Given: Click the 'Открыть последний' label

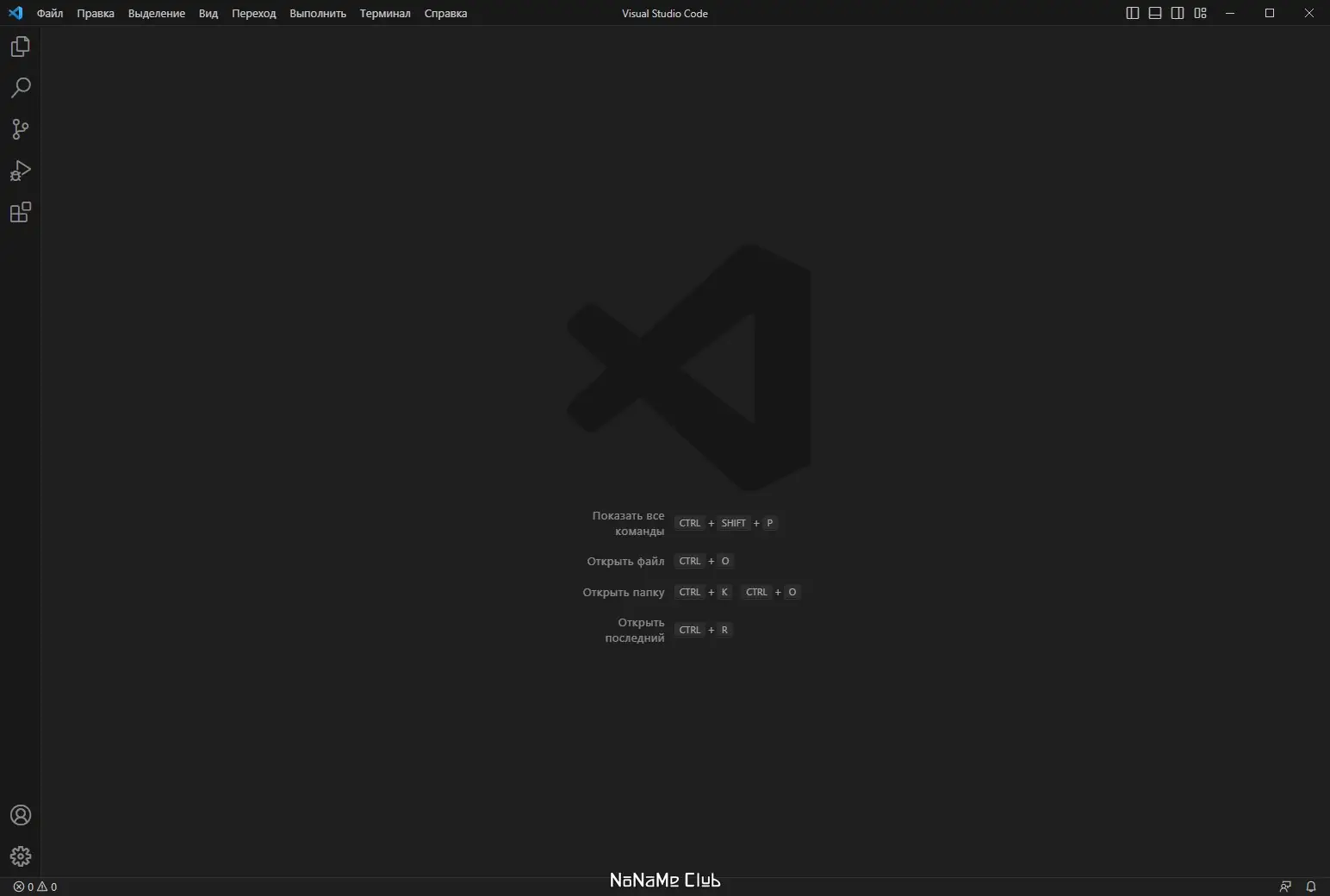Looking at the screenshot, I should click(635, 630).
